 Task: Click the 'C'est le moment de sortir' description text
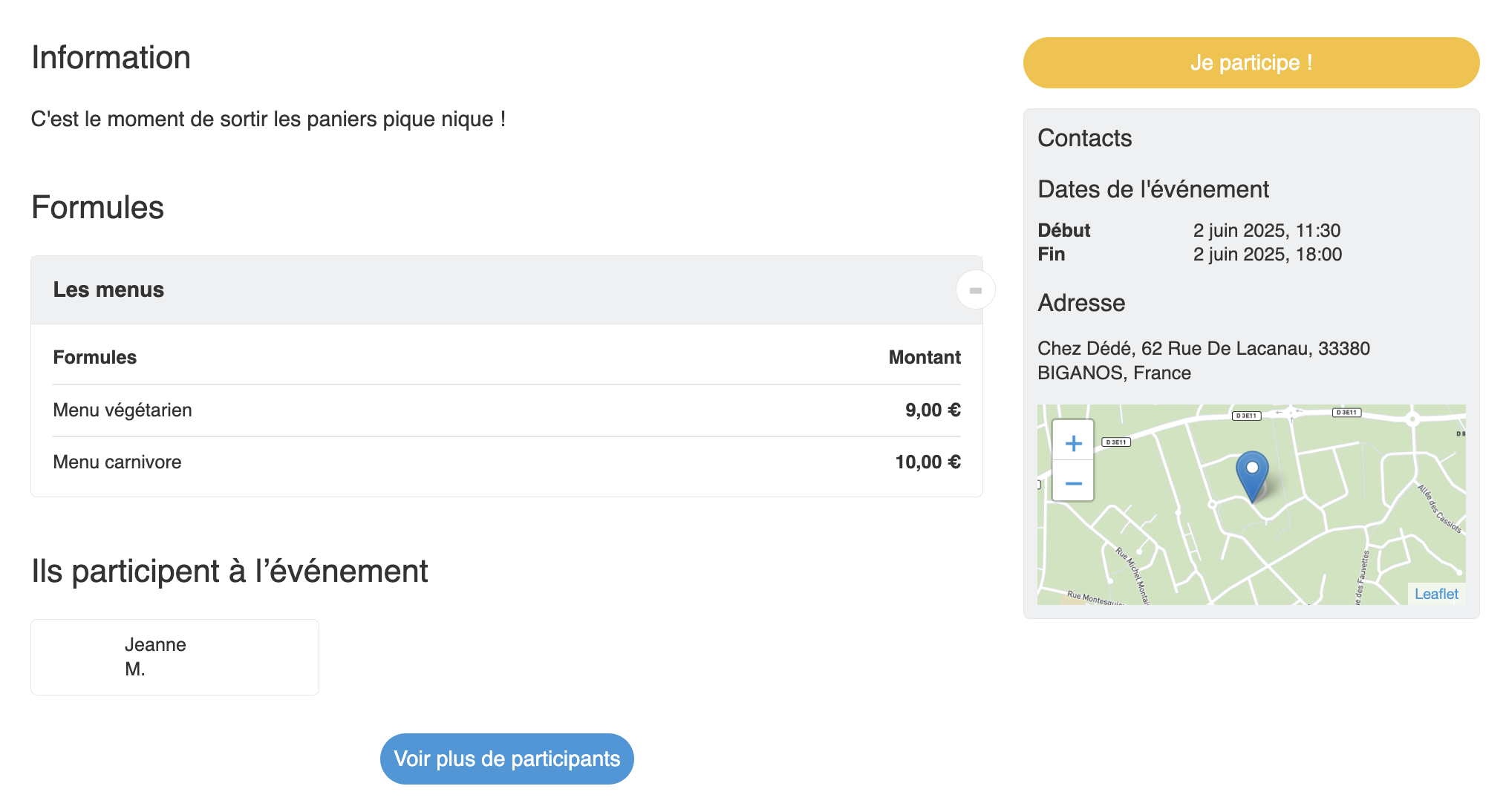pos(268,119)
